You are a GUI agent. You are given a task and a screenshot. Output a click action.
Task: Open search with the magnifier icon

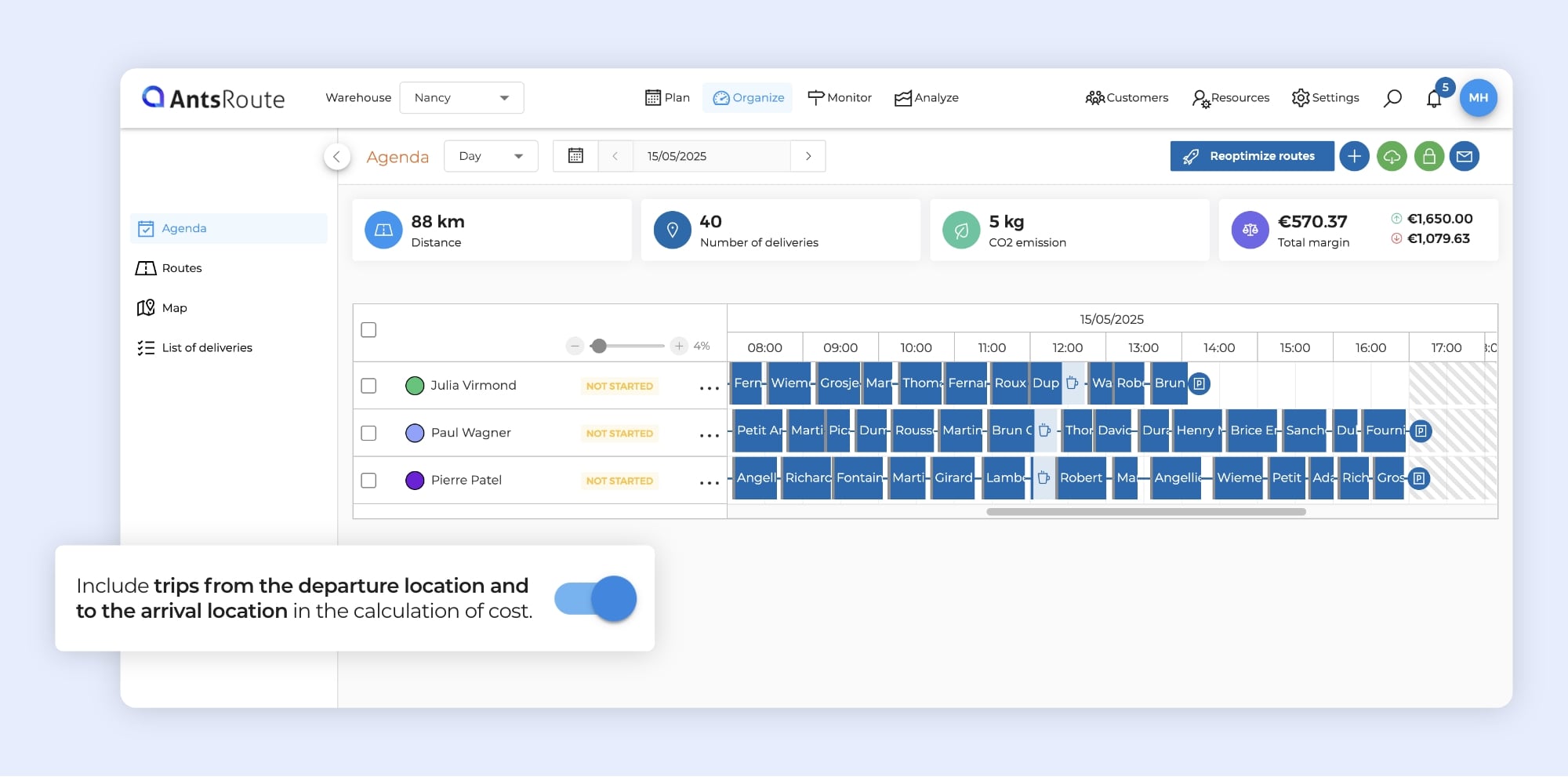coord(1392,98)
